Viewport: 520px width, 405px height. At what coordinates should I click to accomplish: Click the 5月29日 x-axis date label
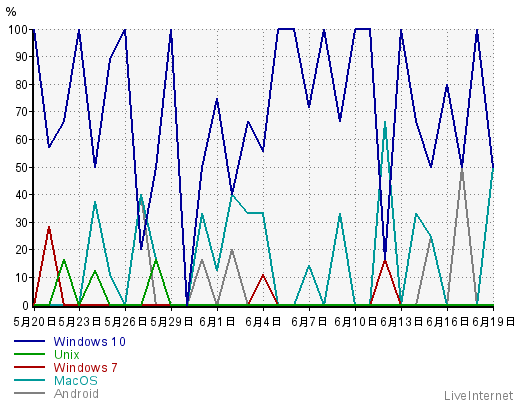click(171, 322)
